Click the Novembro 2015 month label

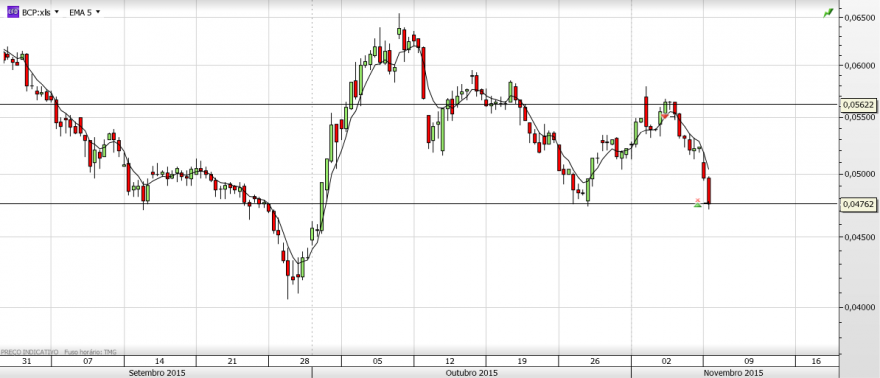tap(733, 372)
